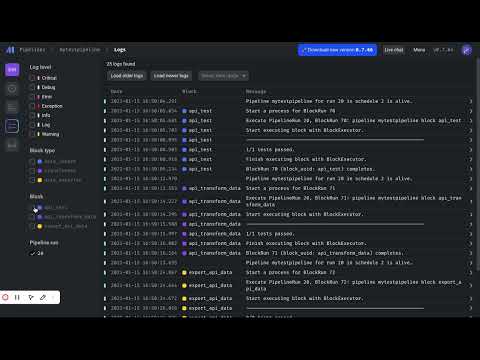Click the 'Block type' filter heading

click(x=42, y=150)
